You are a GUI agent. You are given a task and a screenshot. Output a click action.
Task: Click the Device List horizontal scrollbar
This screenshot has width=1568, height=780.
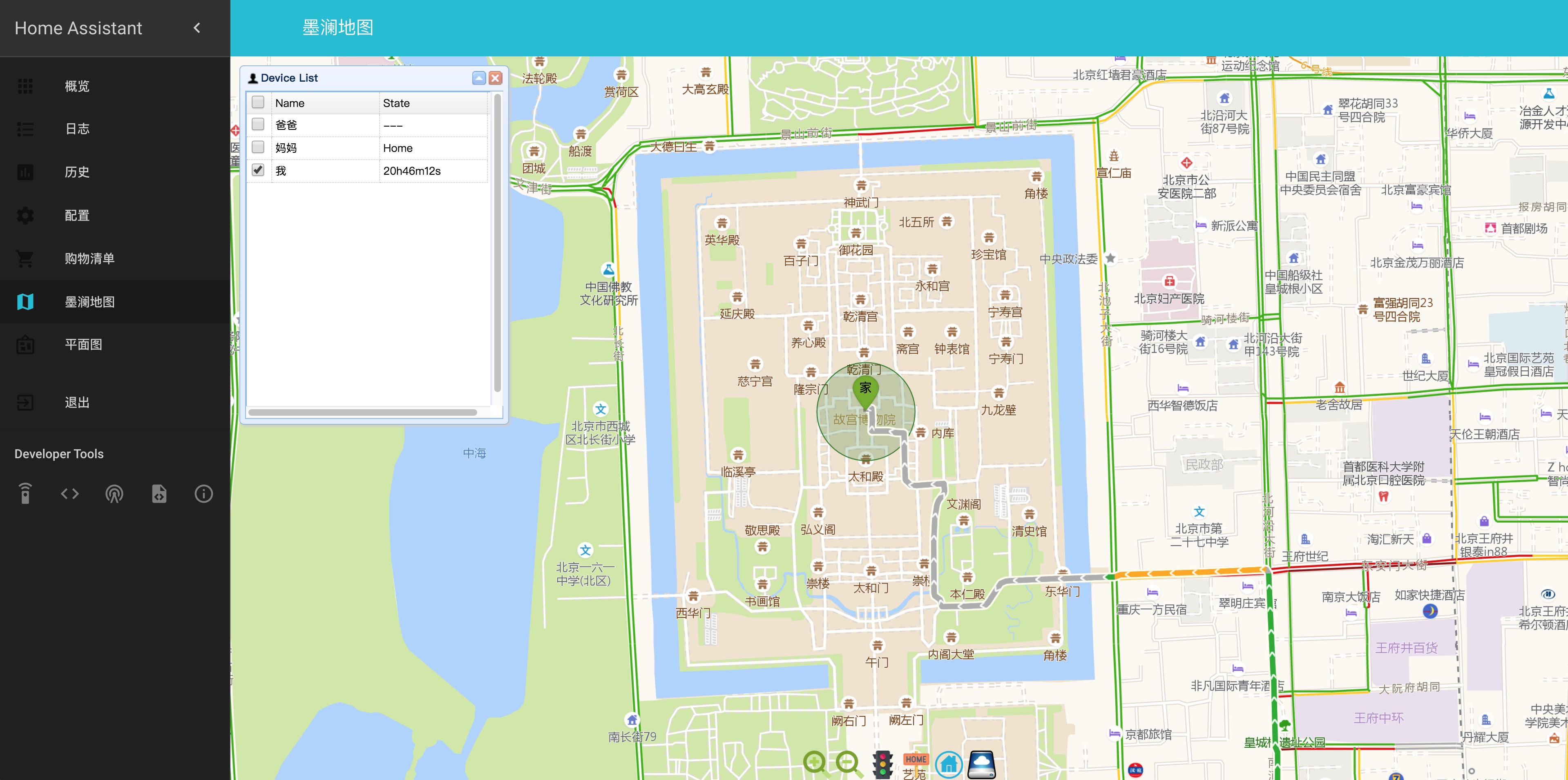pyautogui.click(x=363, y=412)
